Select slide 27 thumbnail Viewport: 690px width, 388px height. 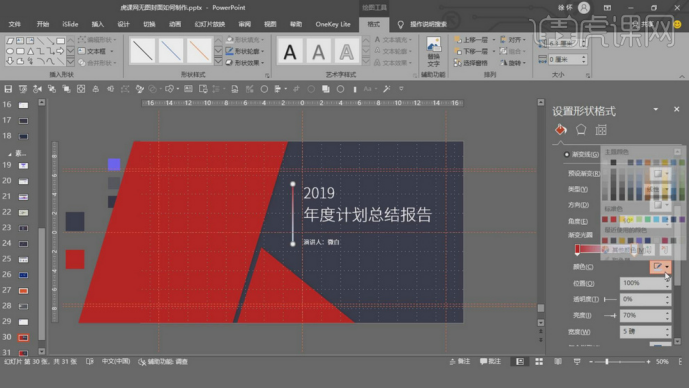point(23,291)
